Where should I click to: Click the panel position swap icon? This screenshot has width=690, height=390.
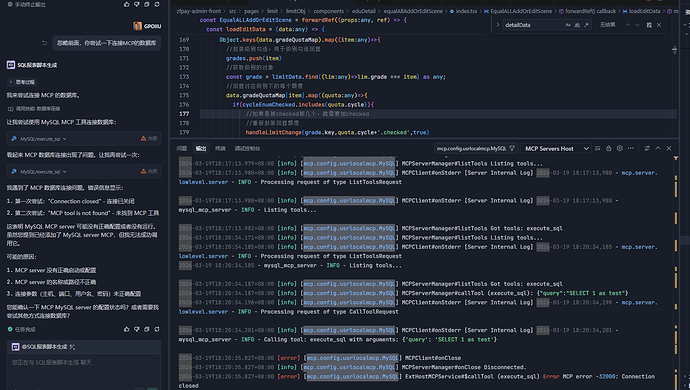click(647, 148)
